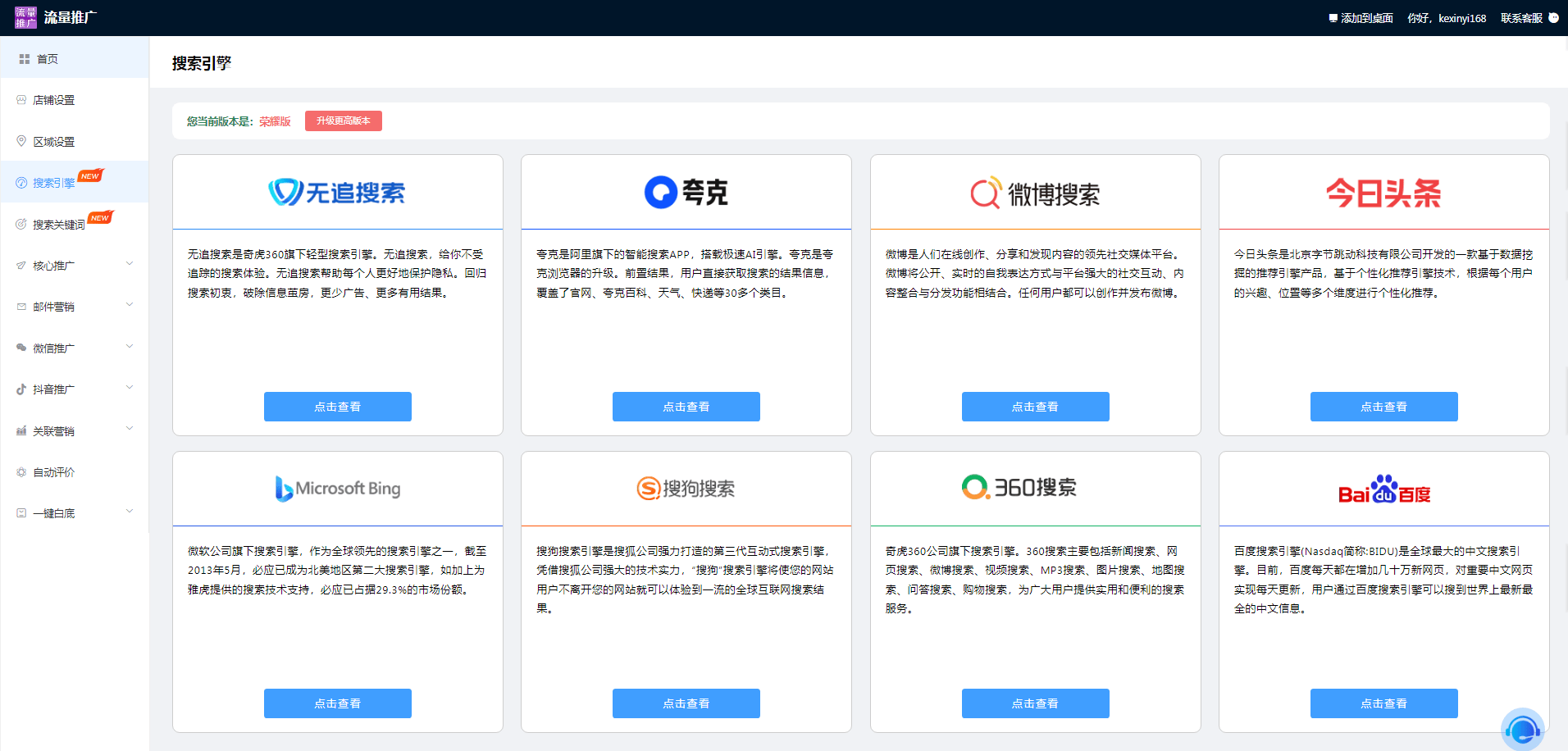
Task: Expand the 邮件营销 submenu arrow
Action: [x=130, y=305]
